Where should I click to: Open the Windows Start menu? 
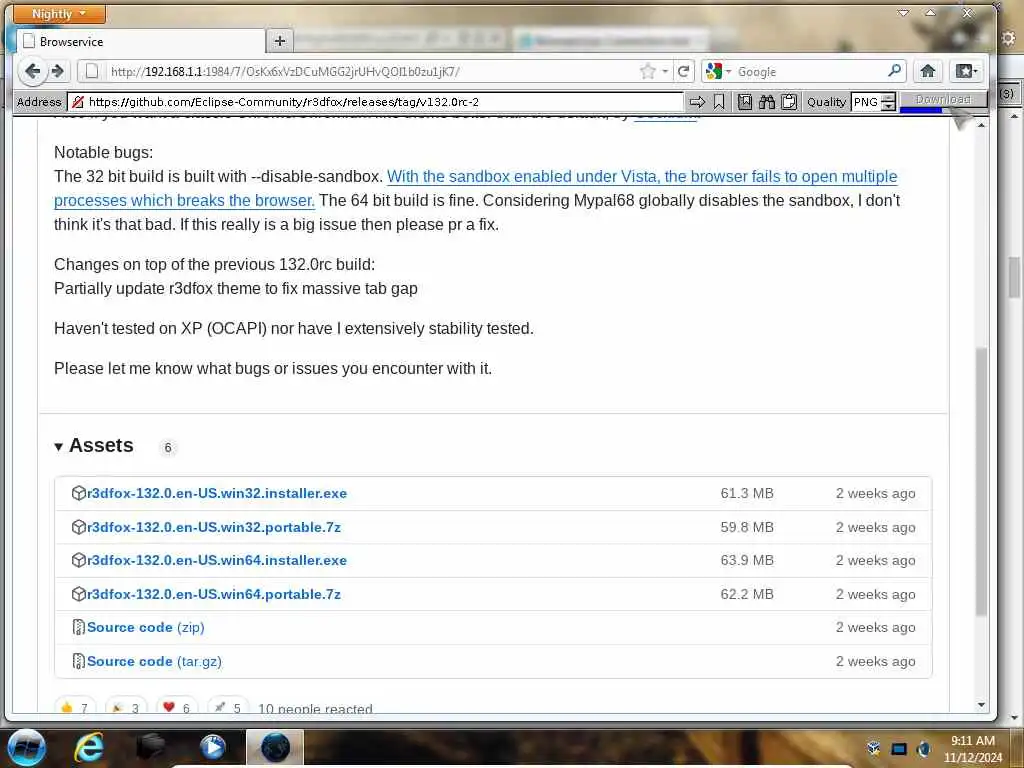27,747
